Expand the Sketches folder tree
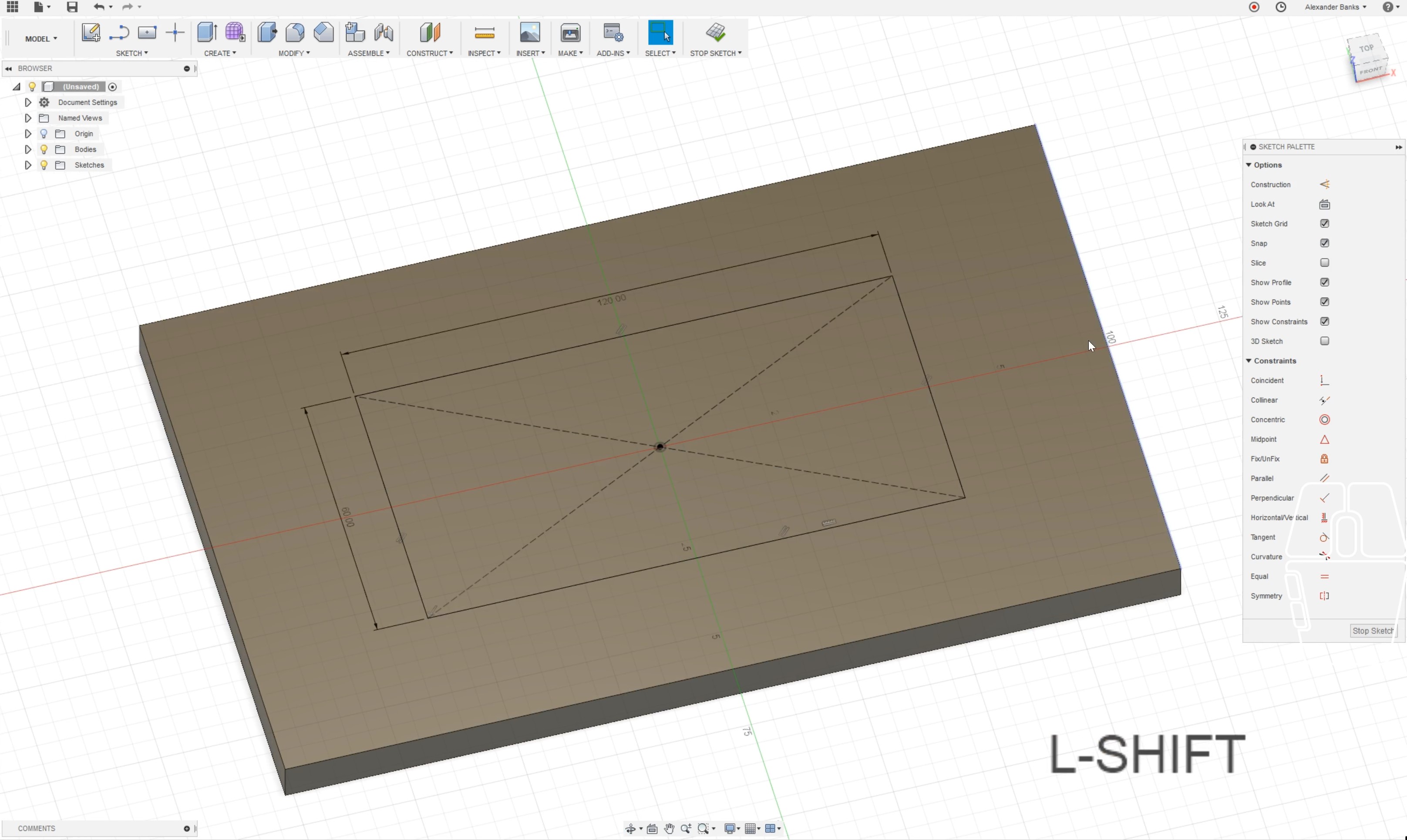Image resolution: width=1407 pixels, height=840 pixels. point(28,165)
